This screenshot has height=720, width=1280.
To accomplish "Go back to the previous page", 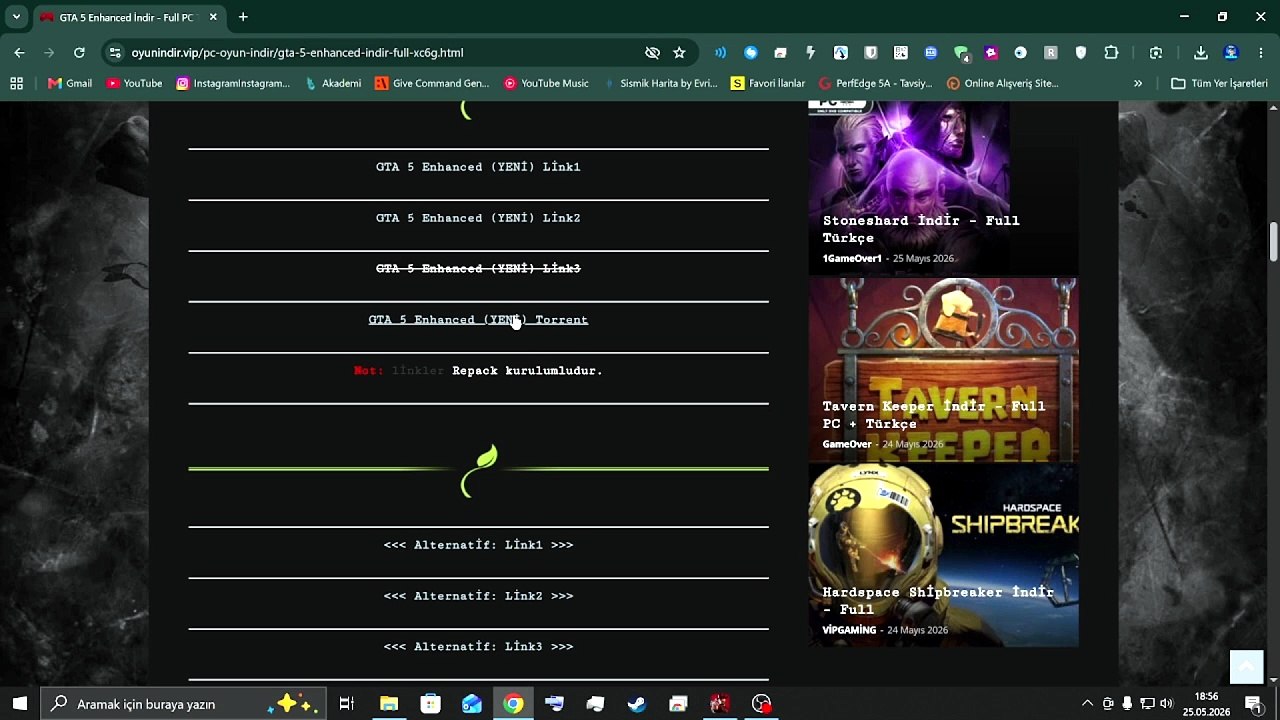I will click(19, 53).
